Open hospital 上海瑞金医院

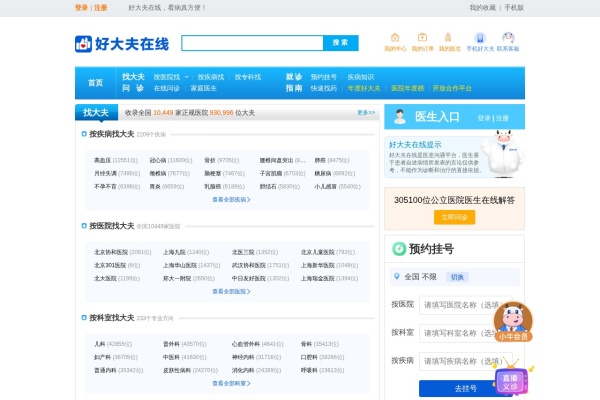click(x=318, y=278)
